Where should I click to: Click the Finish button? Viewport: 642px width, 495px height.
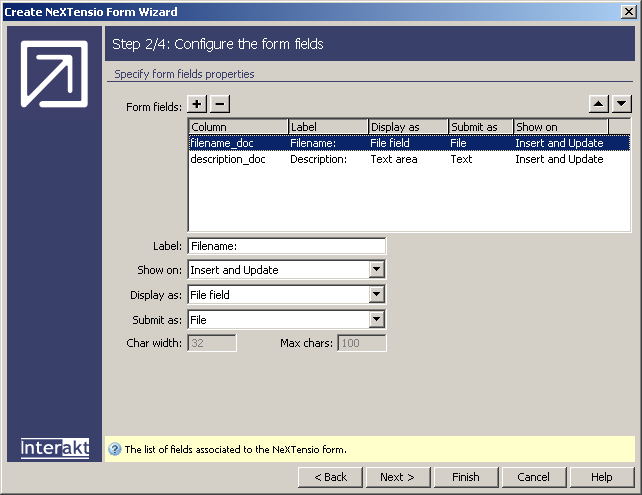pos(465,477)
